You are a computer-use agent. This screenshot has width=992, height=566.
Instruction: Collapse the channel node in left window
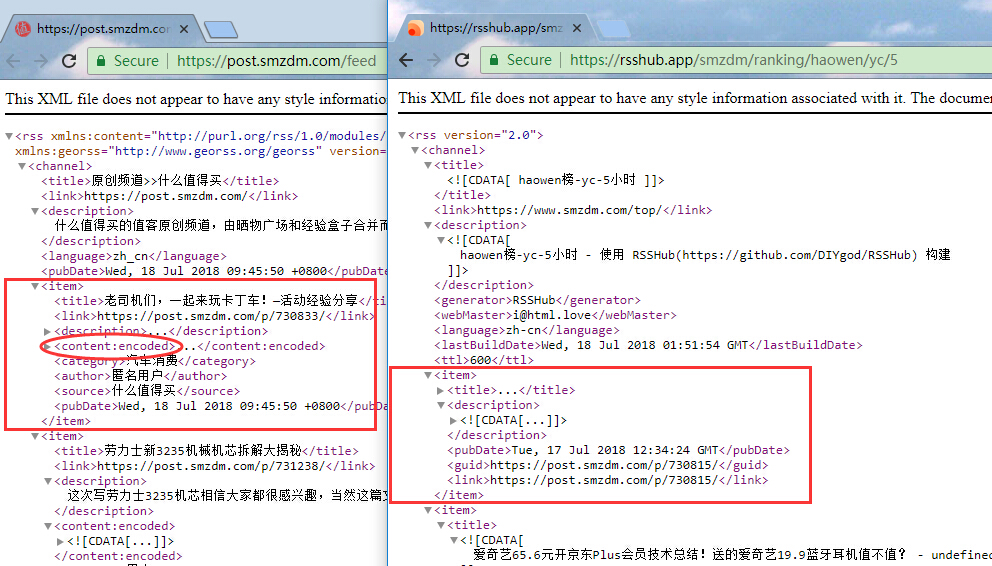click(x=22, y=166)
